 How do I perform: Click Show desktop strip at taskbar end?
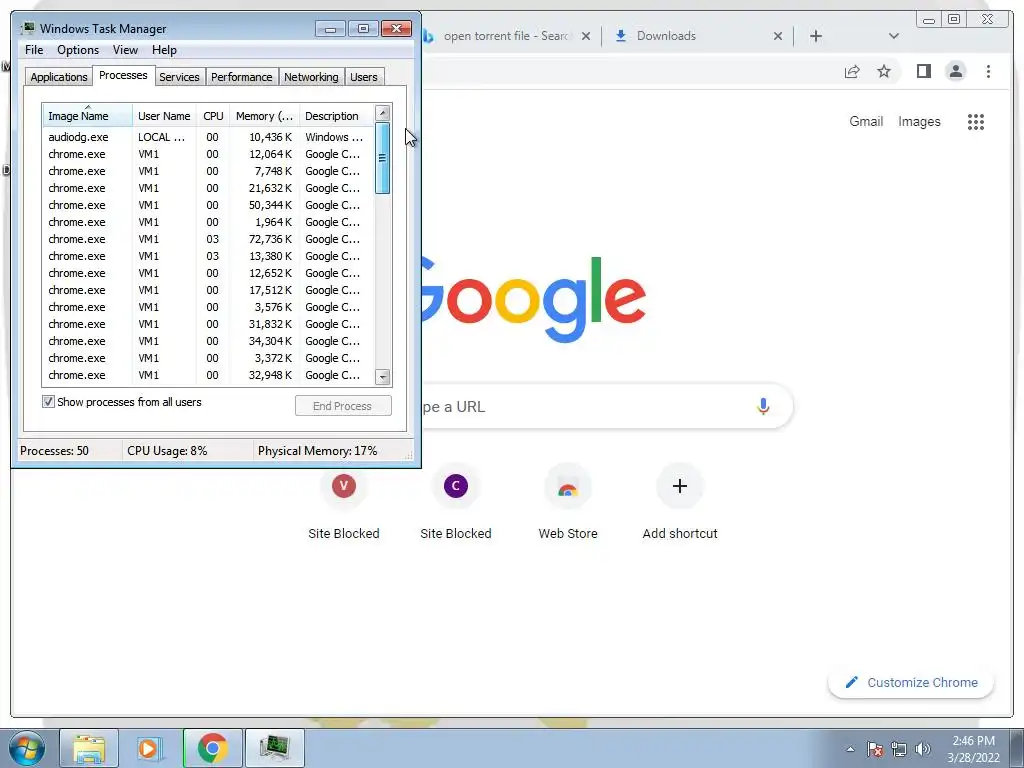point(1017,748)
